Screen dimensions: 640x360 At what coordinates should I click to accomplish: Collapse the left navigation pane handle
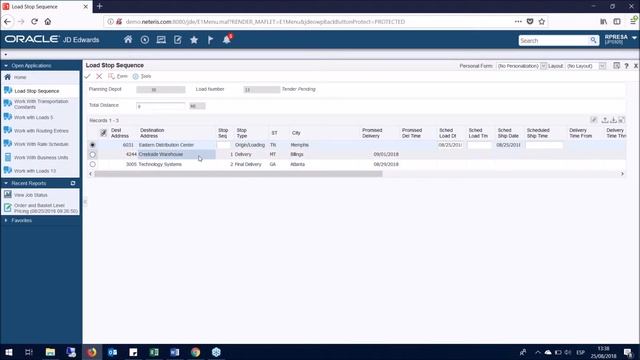(85, 202)
